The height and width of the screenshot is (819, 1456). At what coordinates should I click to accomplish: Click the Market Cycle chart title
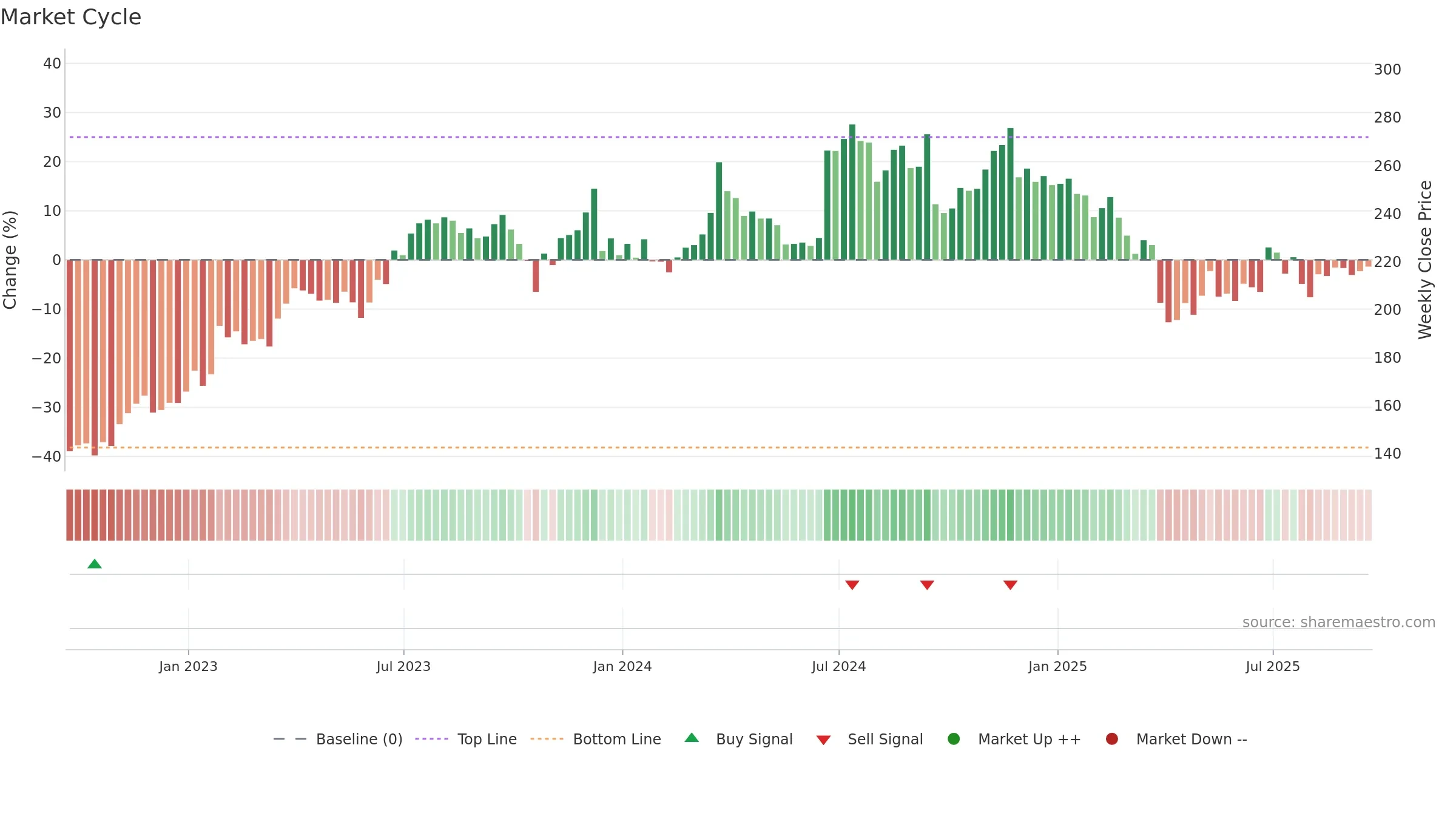pos(71,17)
